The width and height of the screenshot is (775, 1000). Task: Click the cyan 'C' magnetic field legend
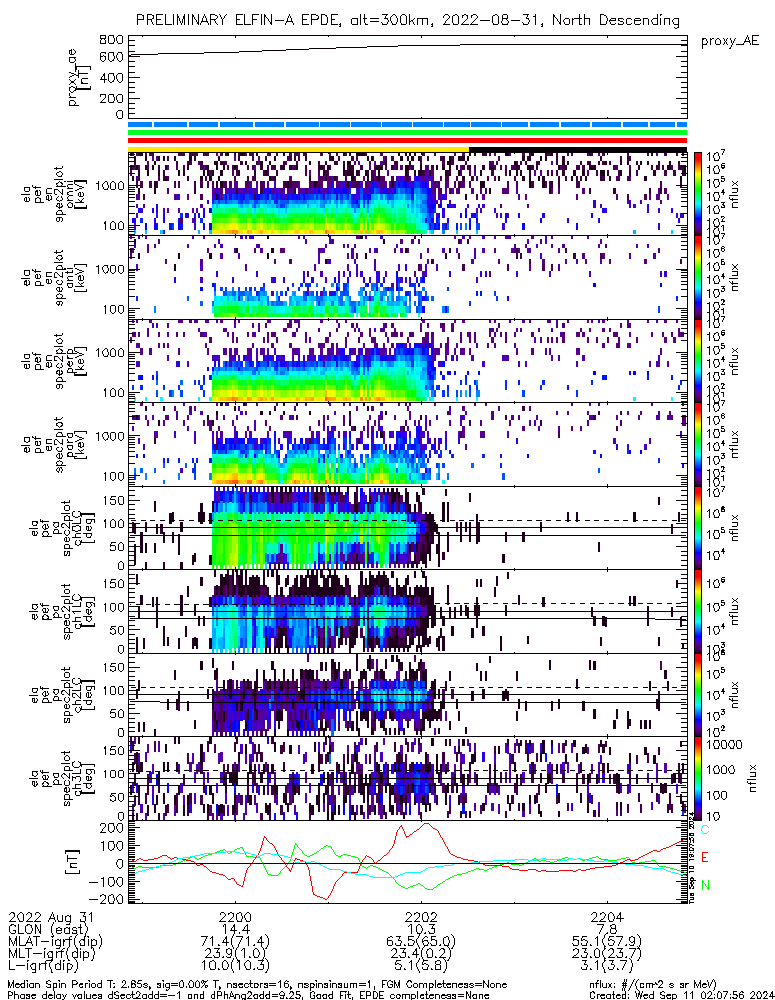click(x=705, y=830)
